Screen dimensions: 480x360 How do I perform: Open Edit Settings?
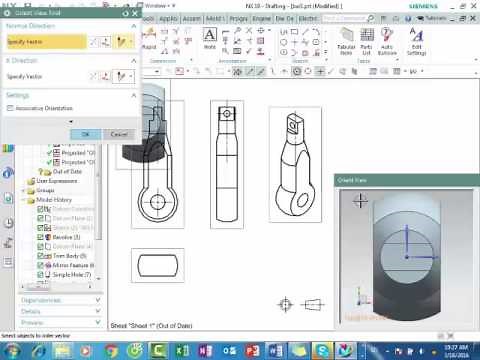click(416, 41)
